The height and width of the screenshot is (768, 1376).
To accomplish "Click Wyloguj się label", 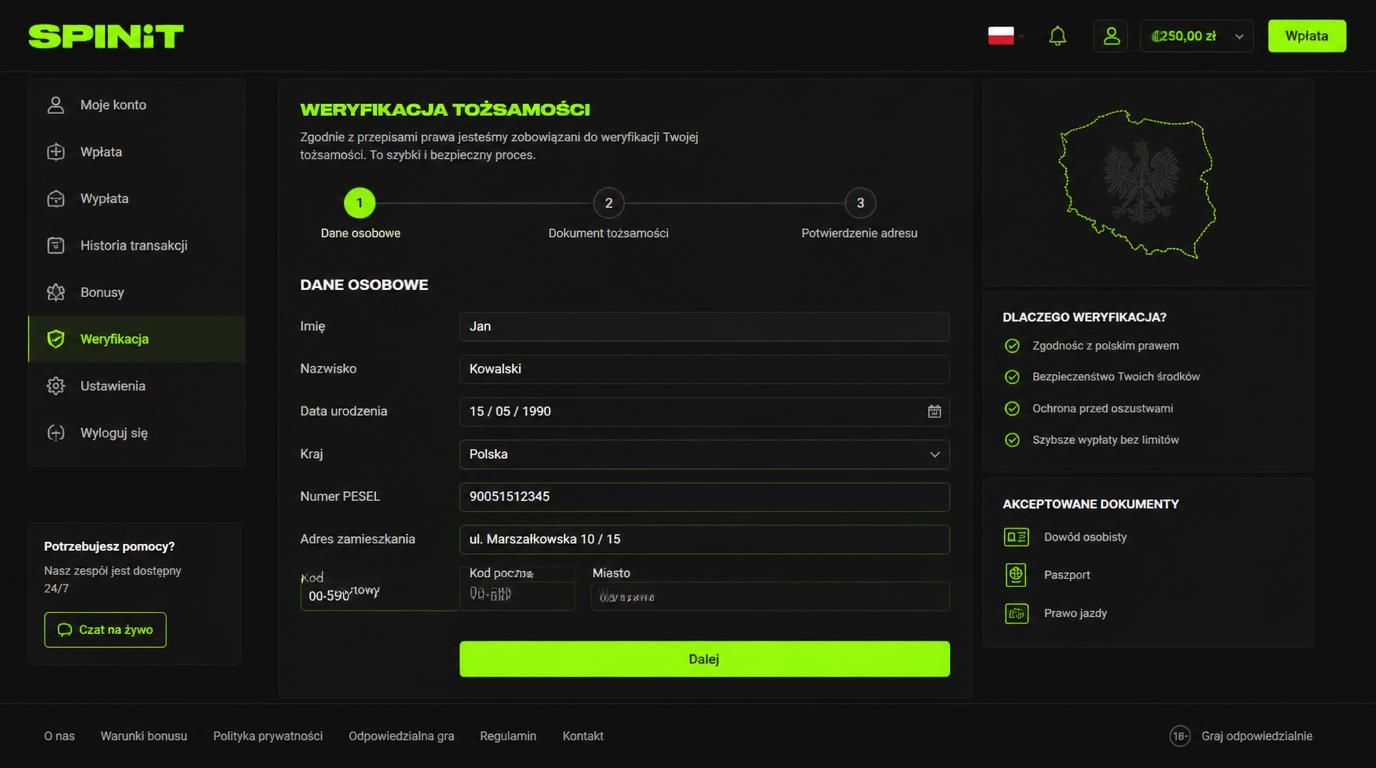I will [x=114, y=433].
